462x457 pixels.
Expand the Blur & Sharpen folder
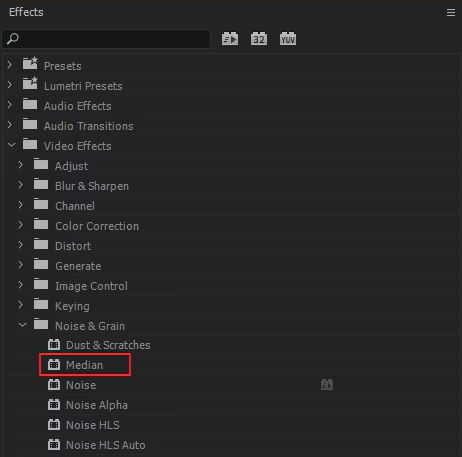click(x=21, y=185)
